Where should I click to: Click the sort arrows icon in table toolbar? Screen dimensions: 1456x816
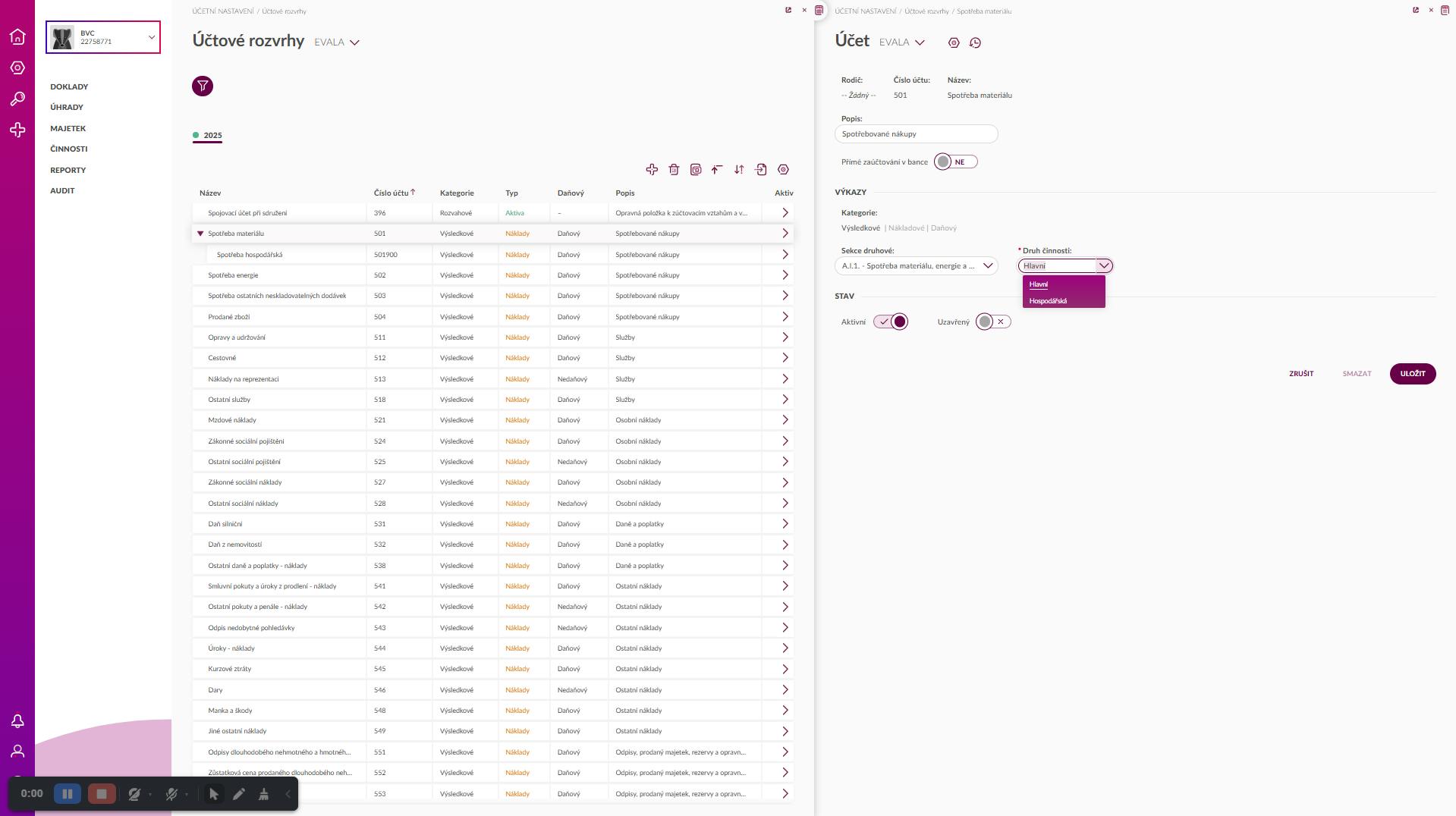(x=739, y=170)
